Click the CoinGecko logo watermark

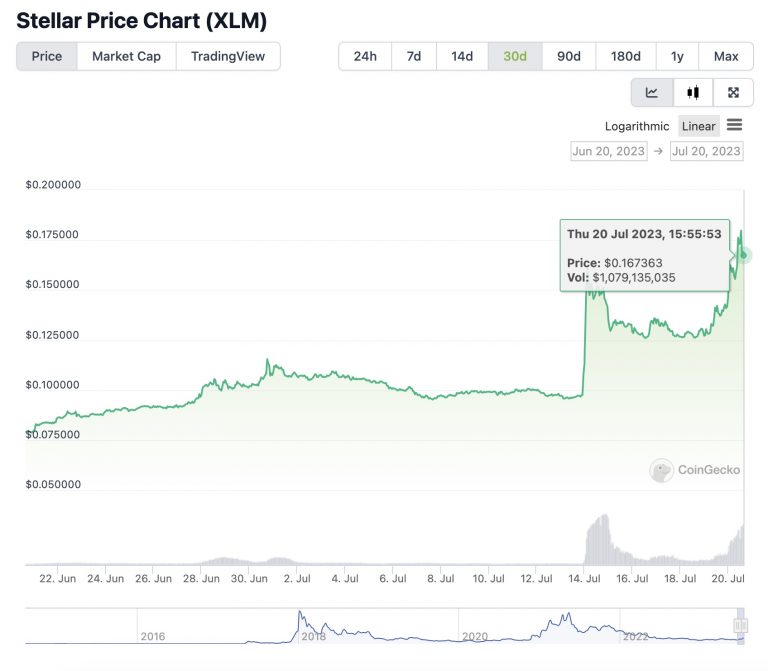tap(696, 470)
